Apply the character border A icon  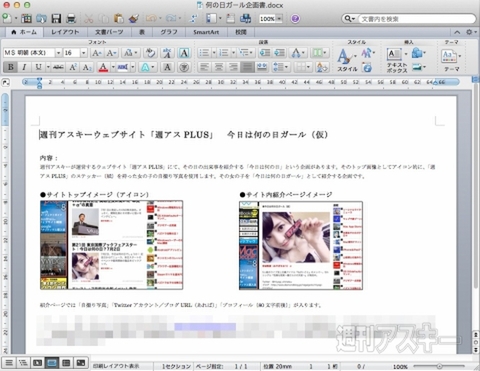[184, 53]
